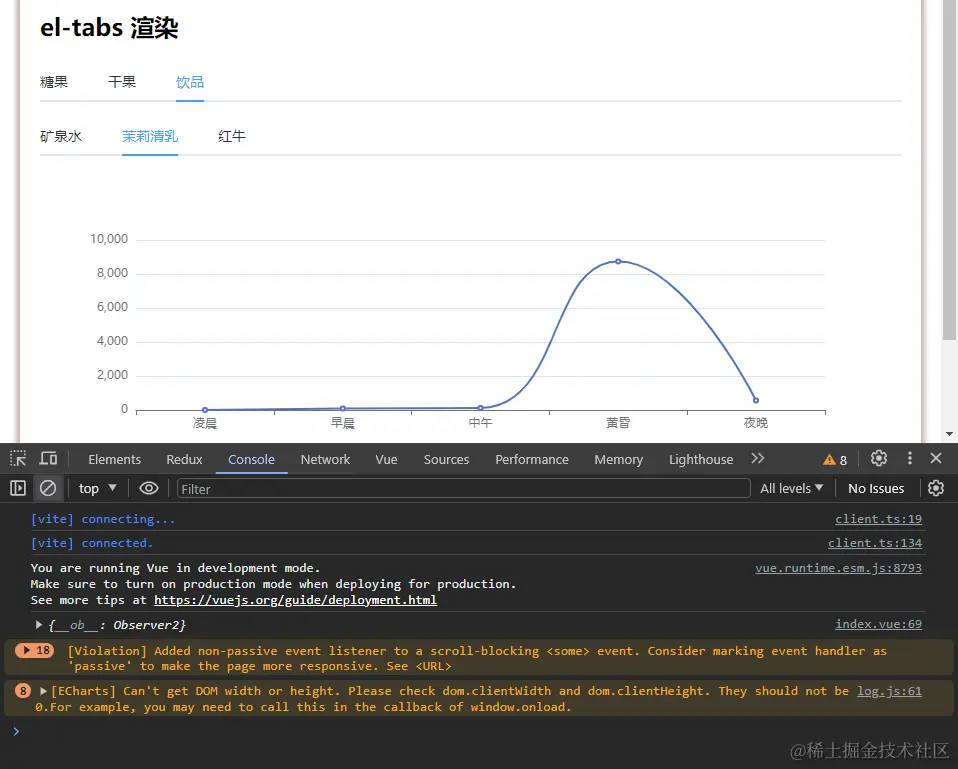Expand the Observer2 object entry
958x769 pixels.
[40, 625]
